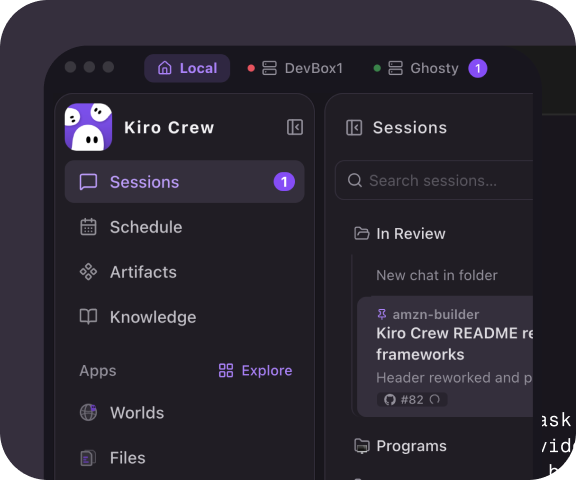Click the In Review folder icon

coord(361,234)
